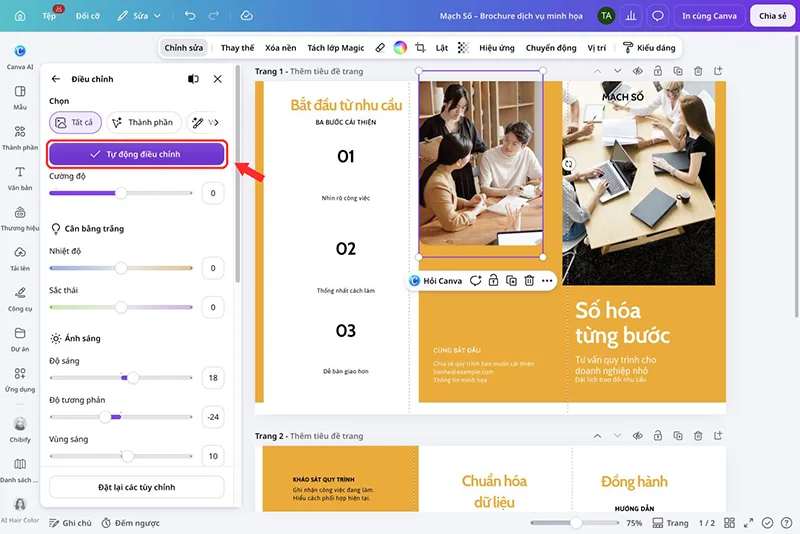Adjust the Cường độ slider

121,193
